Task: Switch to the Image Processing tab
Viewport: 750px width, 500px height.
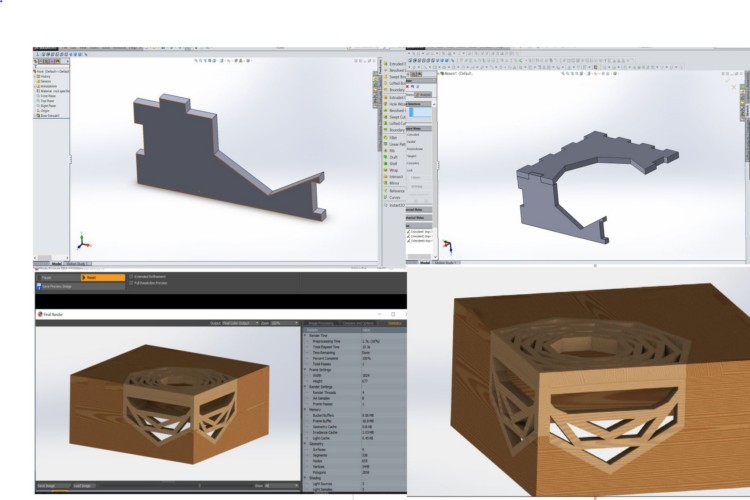Action: pyautogui.click(x=321, y=323)
